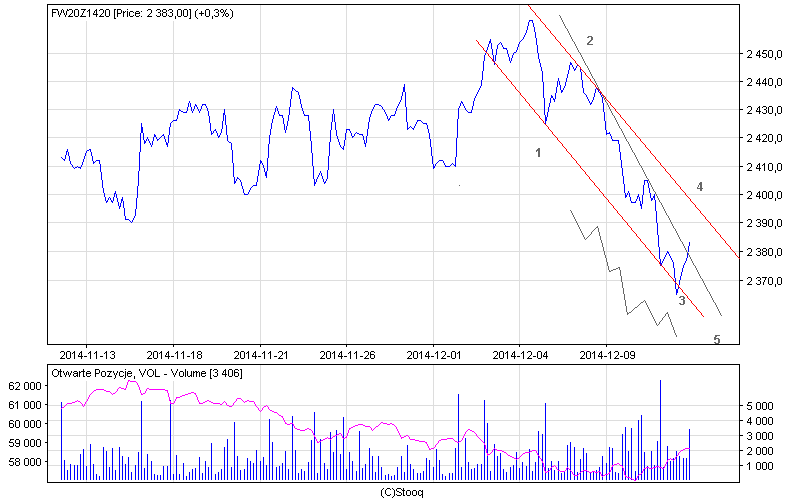800x500 pixels.
Task: Click the 3 000 volume axis label
Action: point(760,436)
